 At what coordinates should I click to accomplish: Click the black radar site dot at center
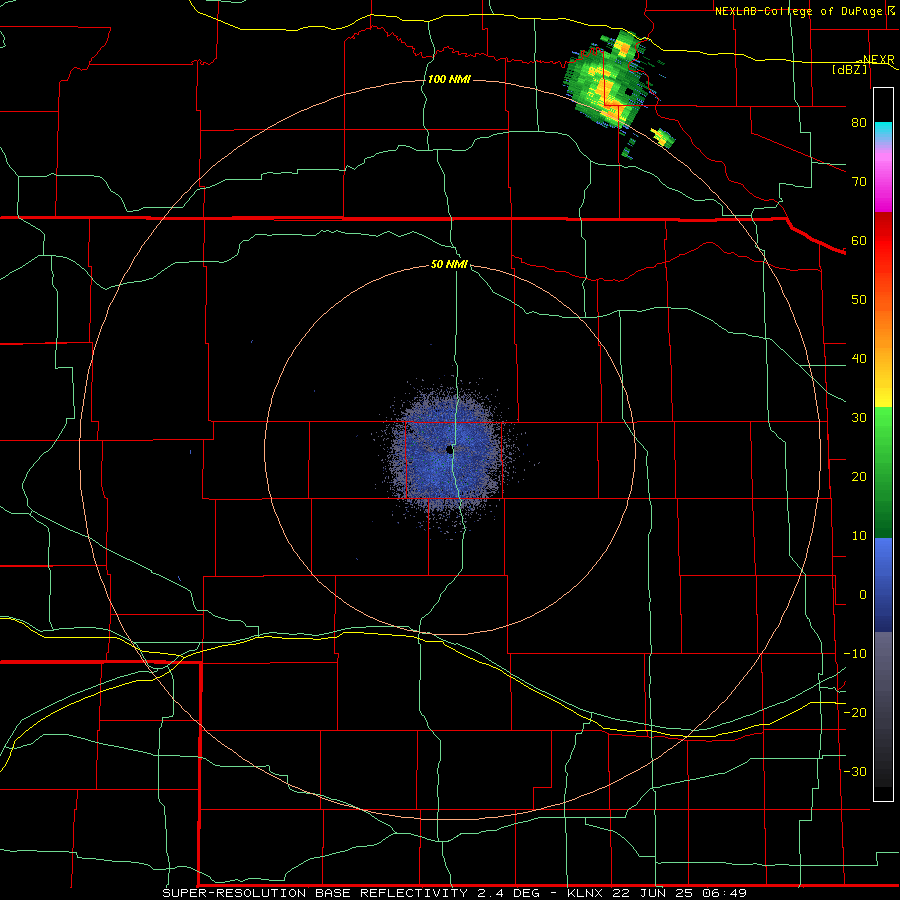pos(449,450)
